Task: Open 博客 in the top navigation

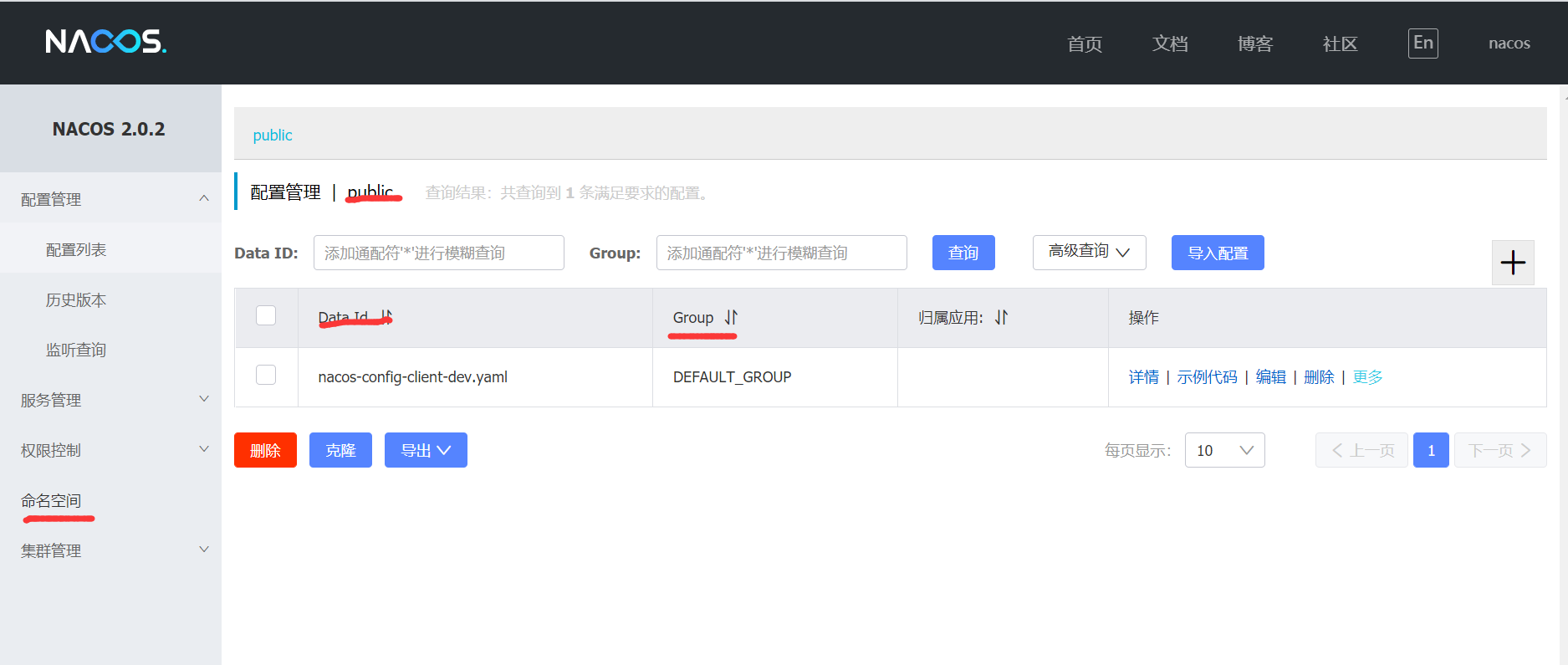Action: pos(1255,43)
